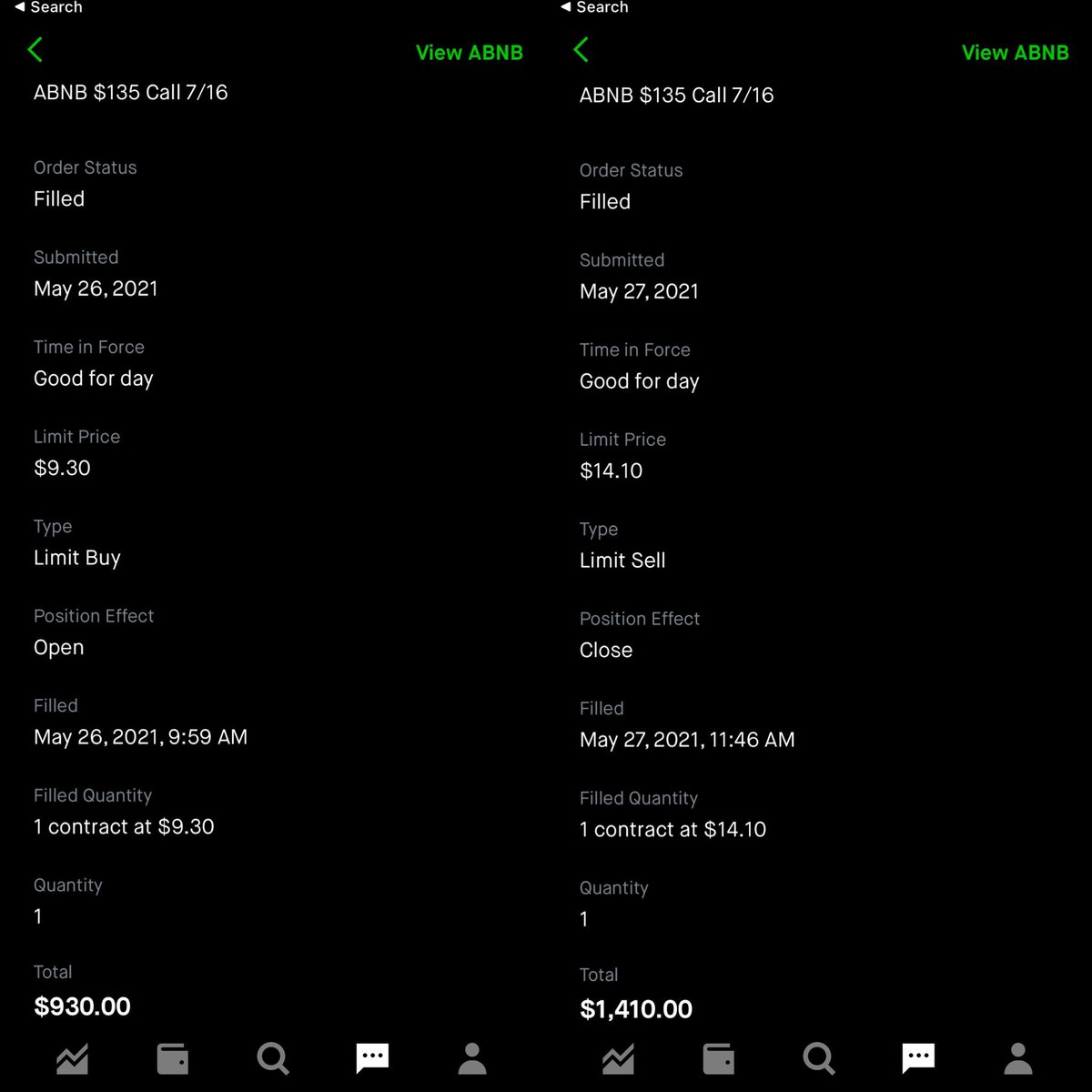Viewport: 1092px width, 1092px height.
Task: Open messages chat bubble tab in right screenshot
Action: 918,1057
